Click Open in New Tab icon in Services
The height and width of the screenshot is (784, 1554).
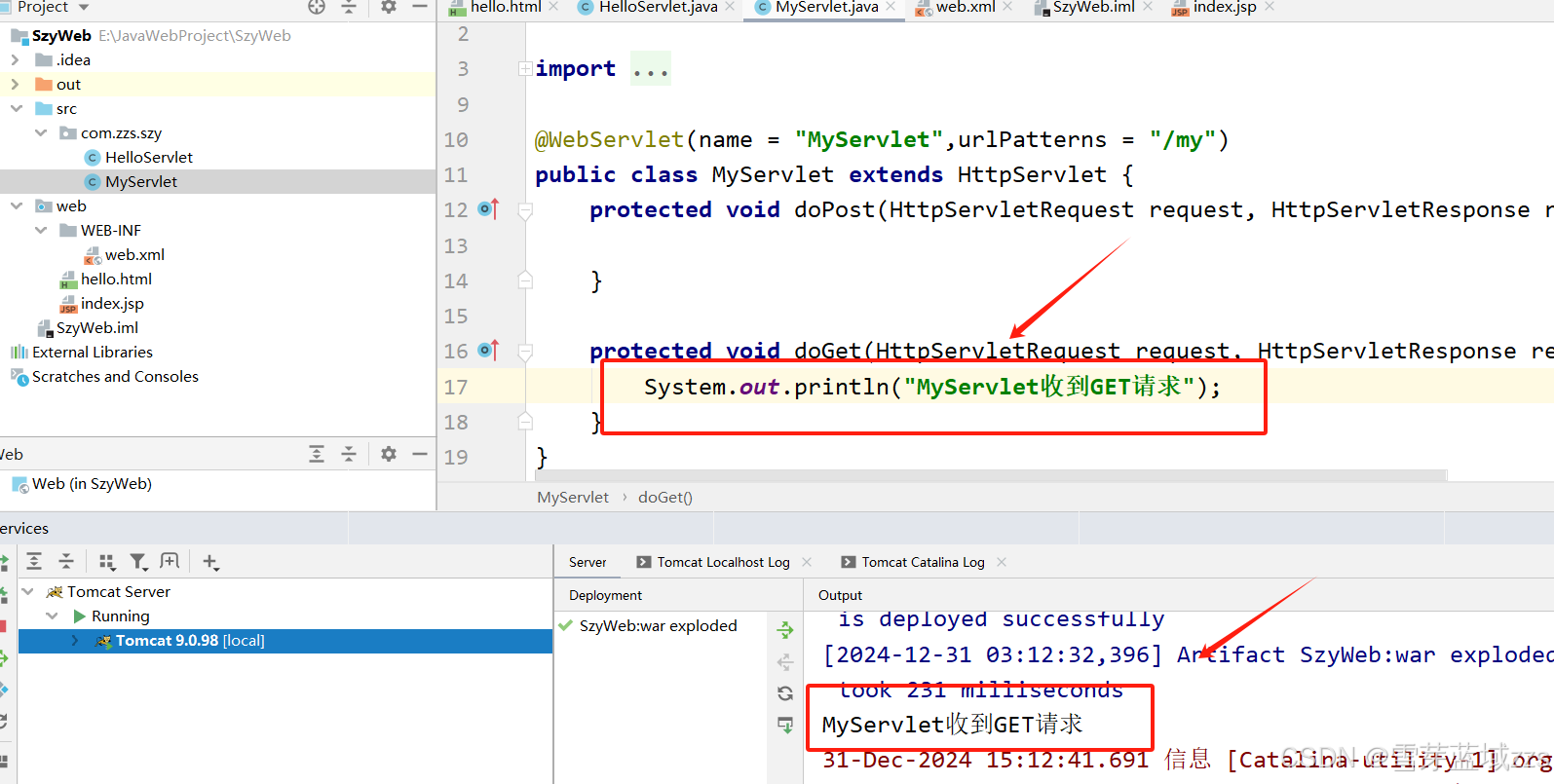pos(170,561)
